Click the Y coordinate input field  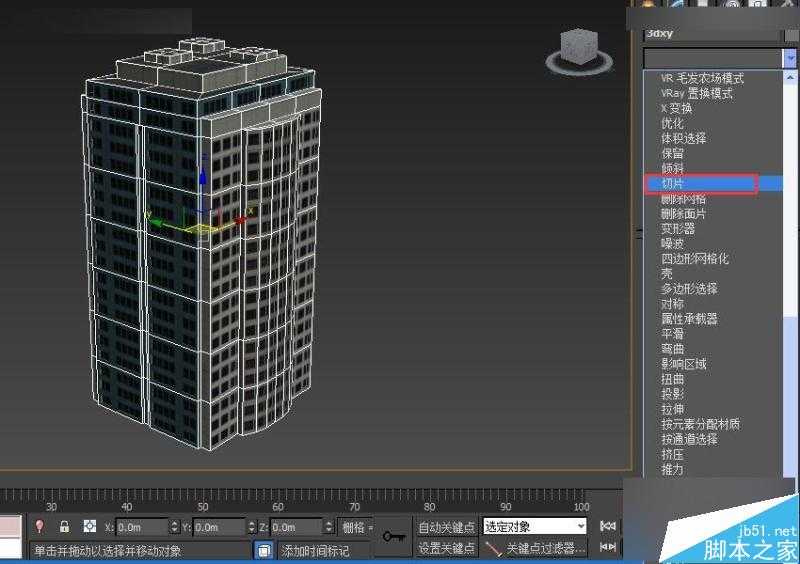click(x=219, y=527)
